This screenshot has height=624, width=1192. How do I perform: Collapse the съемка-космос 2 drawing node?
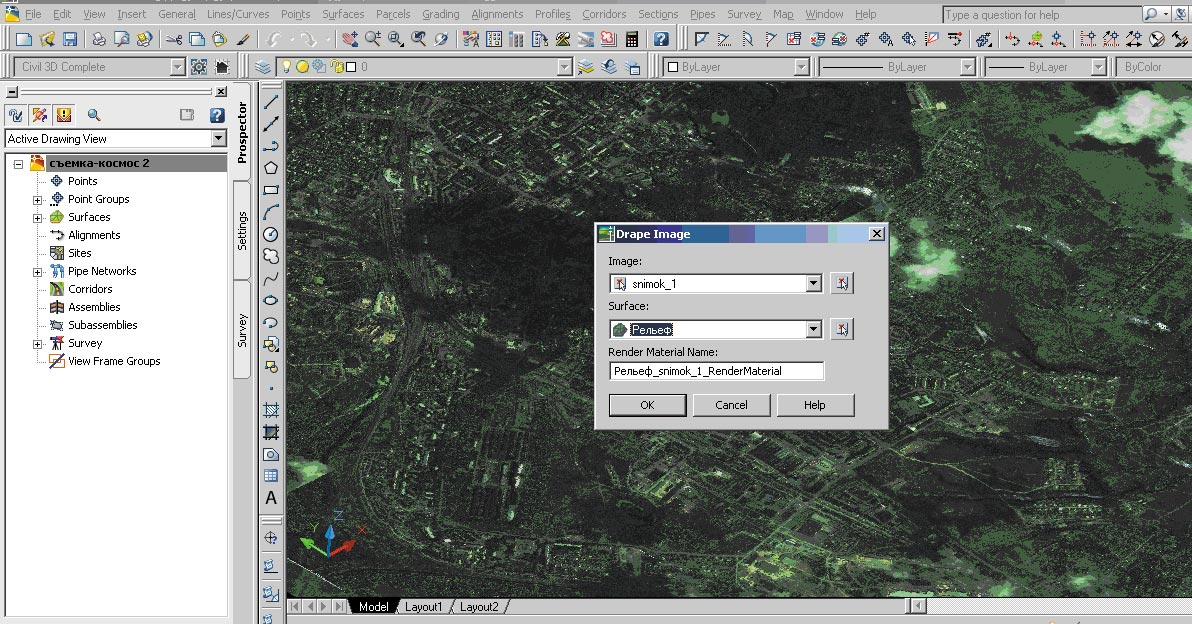(18, 164)
